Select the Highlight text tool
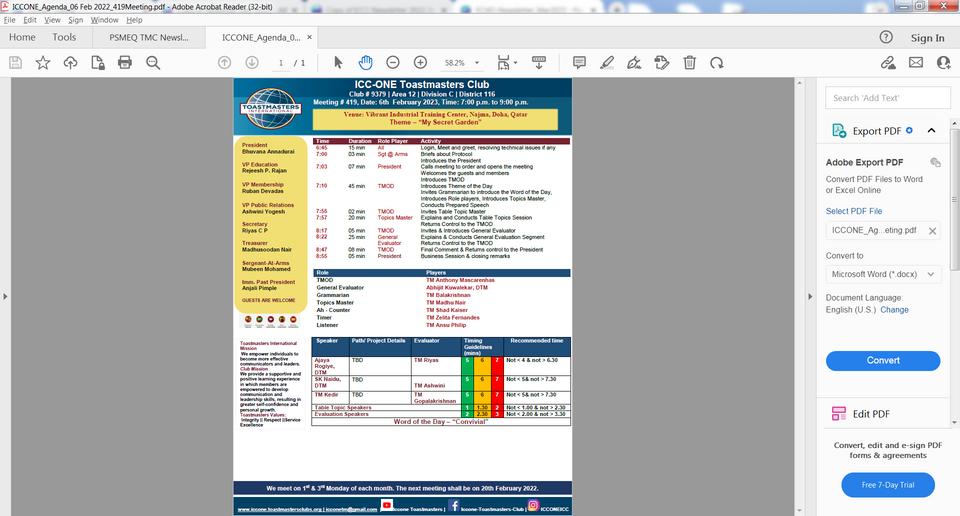 pyautogui.click(x=607, y=62)
